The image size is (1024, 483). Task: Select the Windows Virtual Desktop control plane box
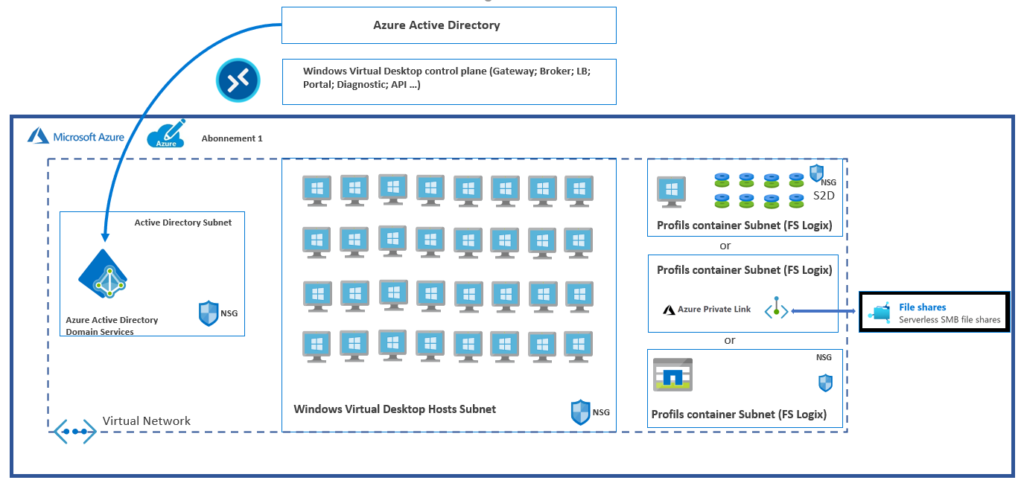(449, 82)
